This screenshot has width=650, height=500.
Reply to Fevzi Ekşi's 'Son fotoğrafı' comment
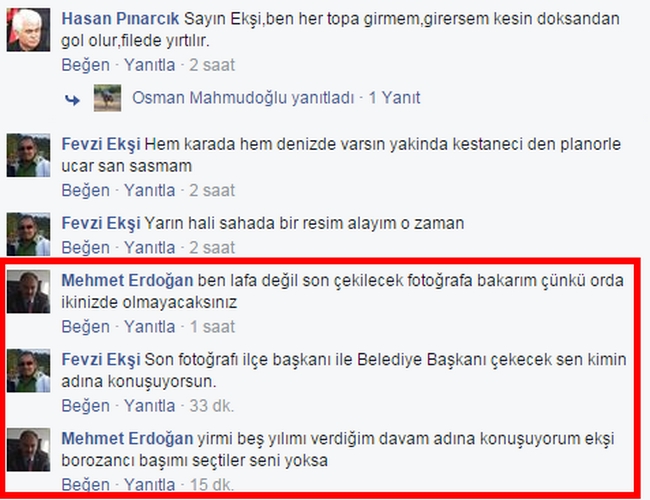[x=150, y=406]
